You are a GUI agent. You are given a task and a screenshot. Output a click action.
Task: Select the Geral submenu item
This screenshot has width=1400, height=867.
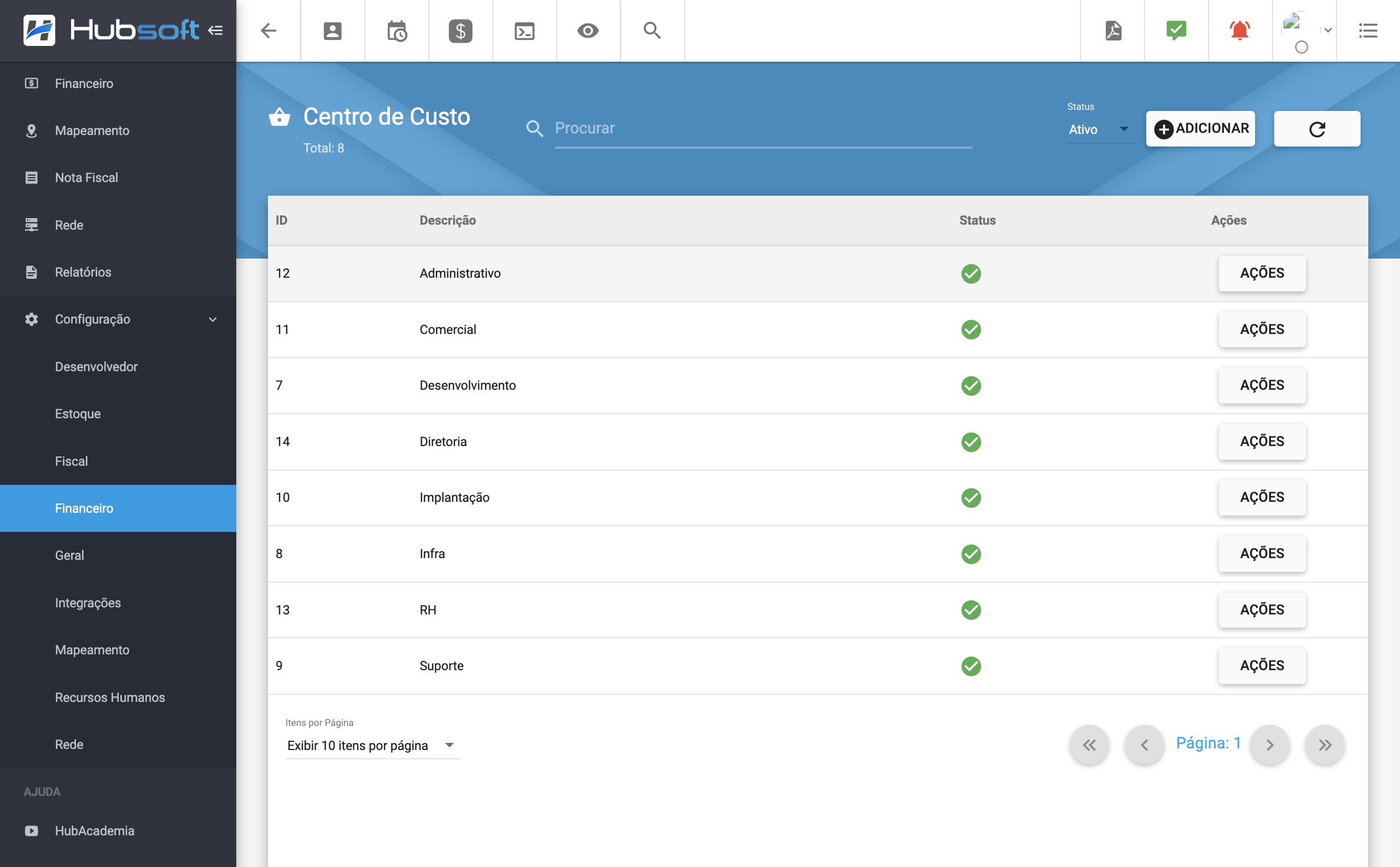tap(118, 555)
